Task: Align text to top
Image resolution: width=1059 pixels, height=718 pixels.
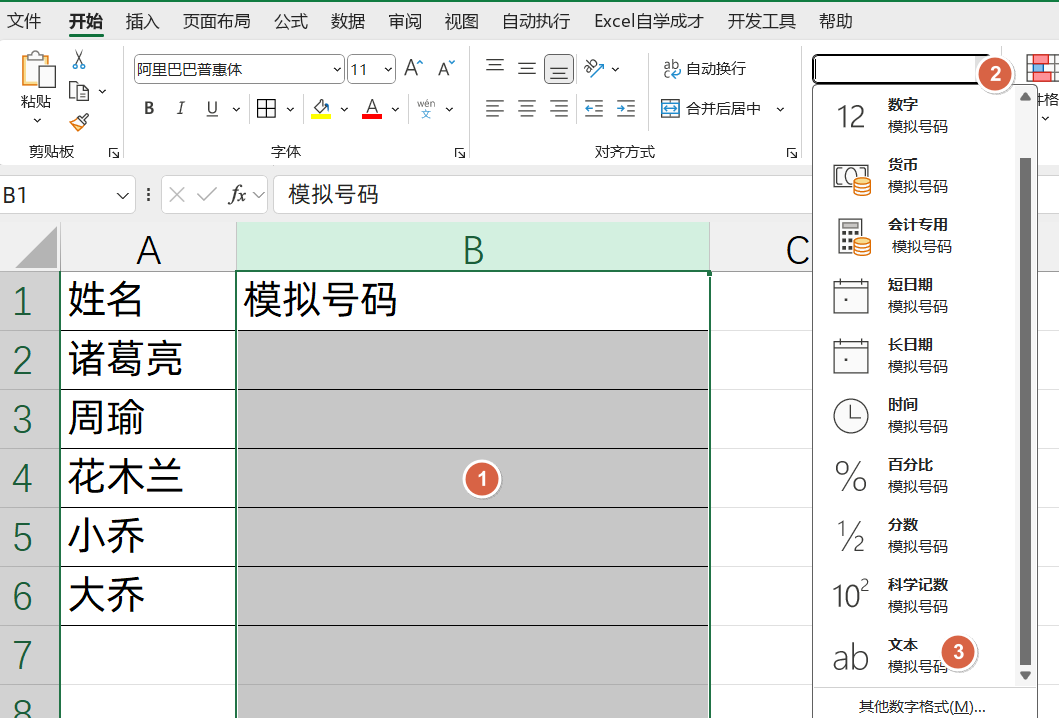Action: (495, 68)
